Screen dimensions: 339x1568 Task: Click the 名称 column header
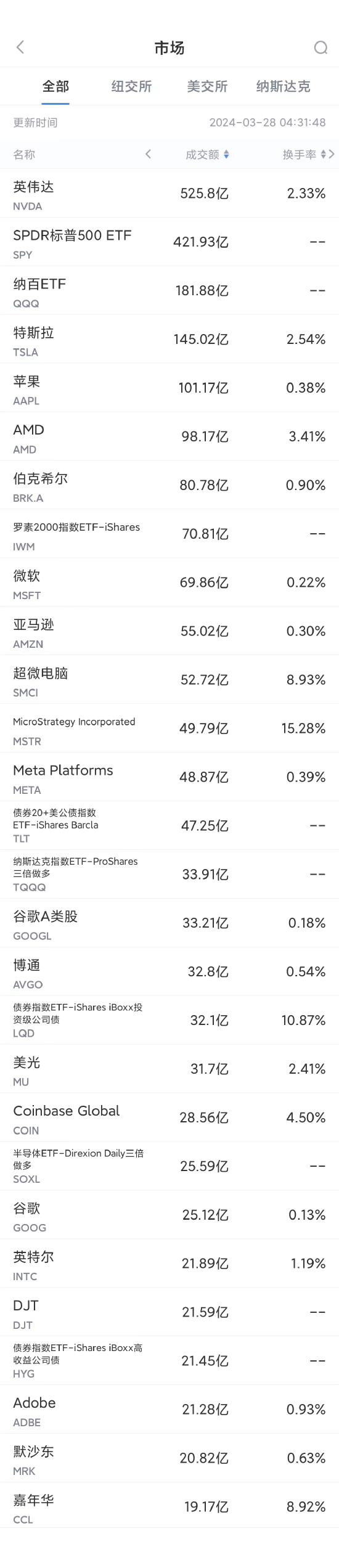(x=24, y=155)
